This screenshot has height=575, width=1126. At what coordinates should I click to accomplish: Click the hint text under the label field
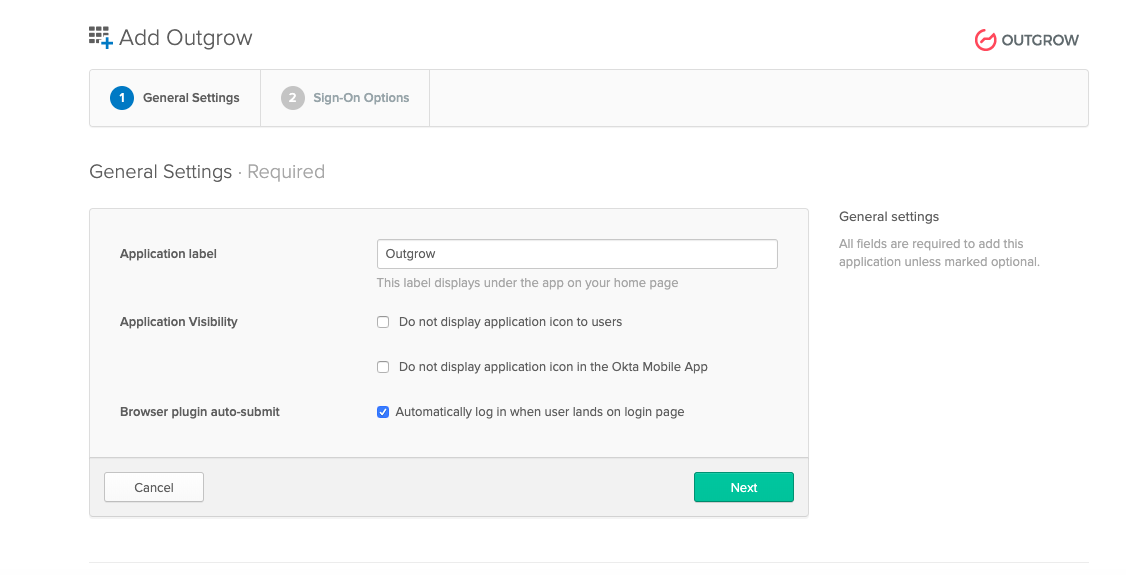tap(527, 283)
